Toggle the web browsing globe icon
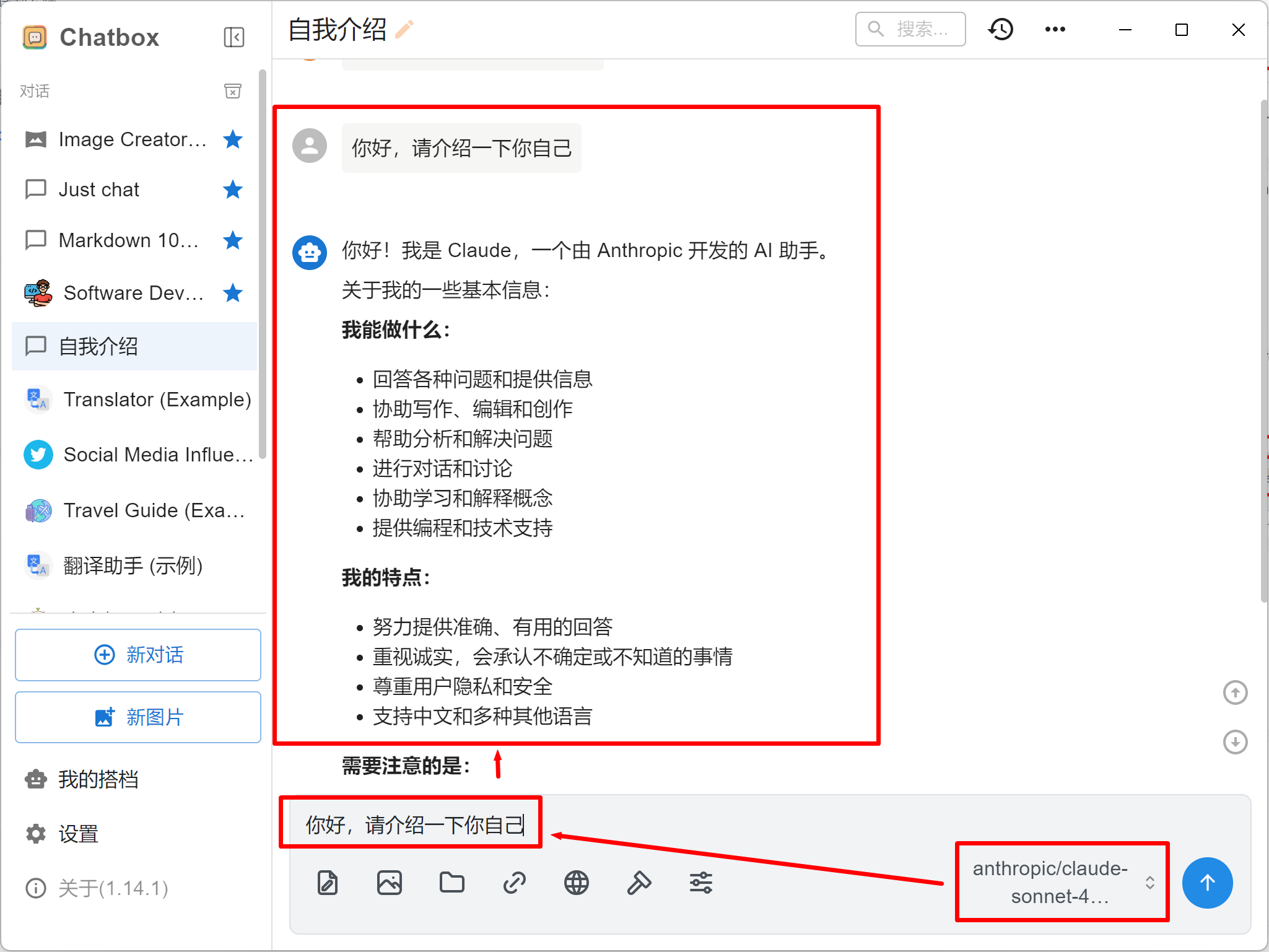This screenshot has width=1269, height=952. (x=577, y=883)
